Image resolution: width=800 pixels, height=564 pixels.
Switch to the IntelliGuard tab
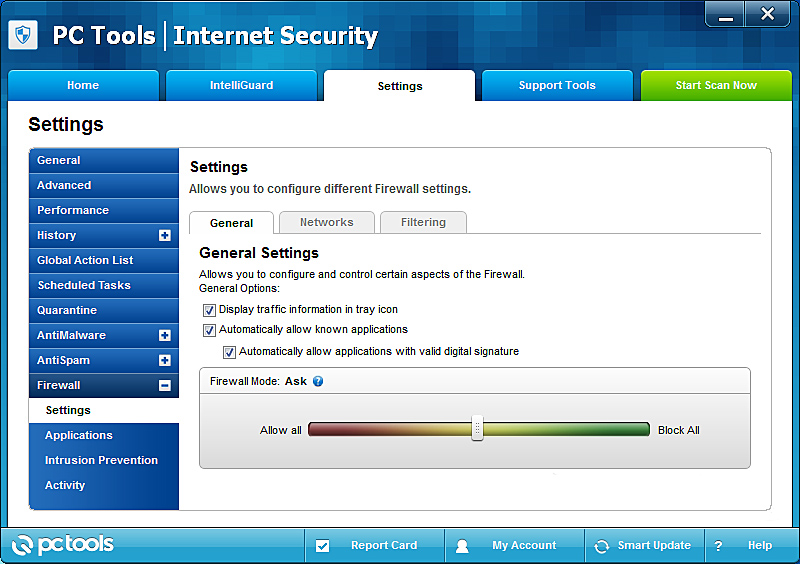click(x=241, y=85)
